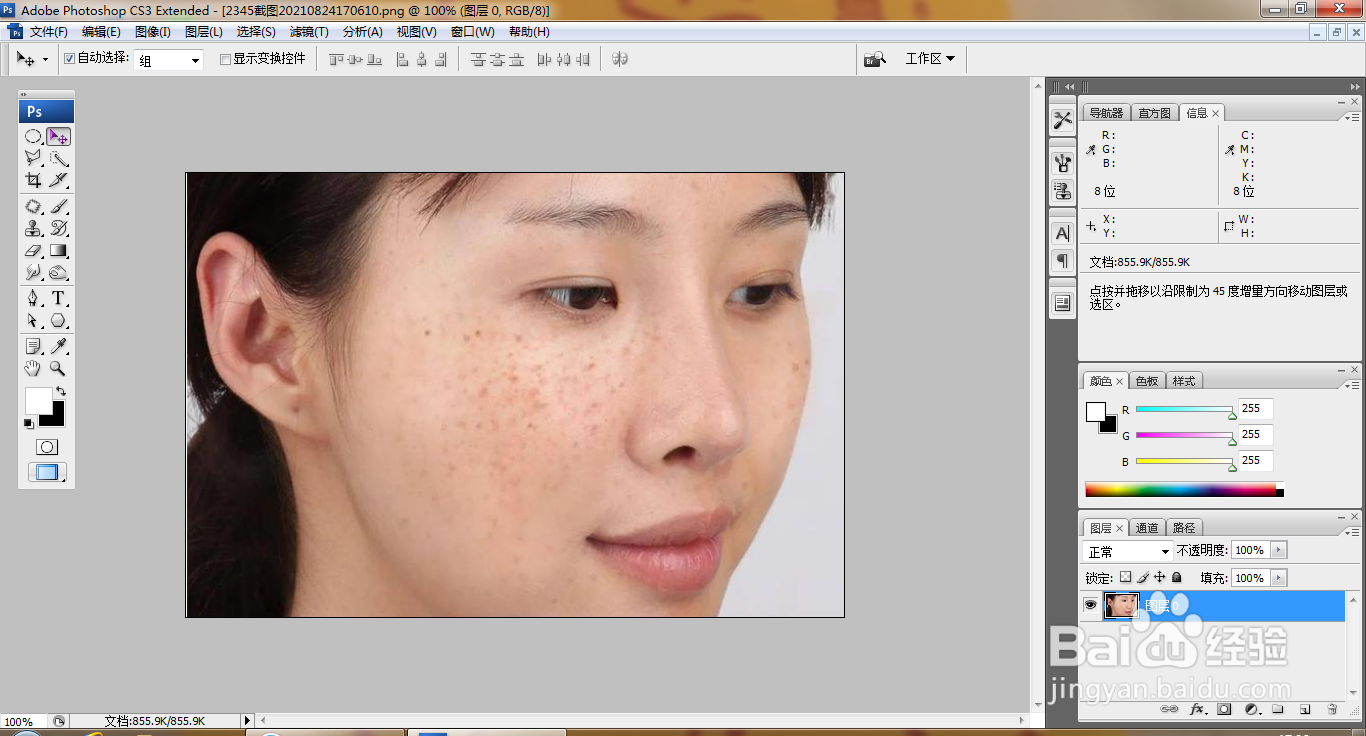Open the 滤镜(T) menu

pyautogui.click(x=309, y=32)
